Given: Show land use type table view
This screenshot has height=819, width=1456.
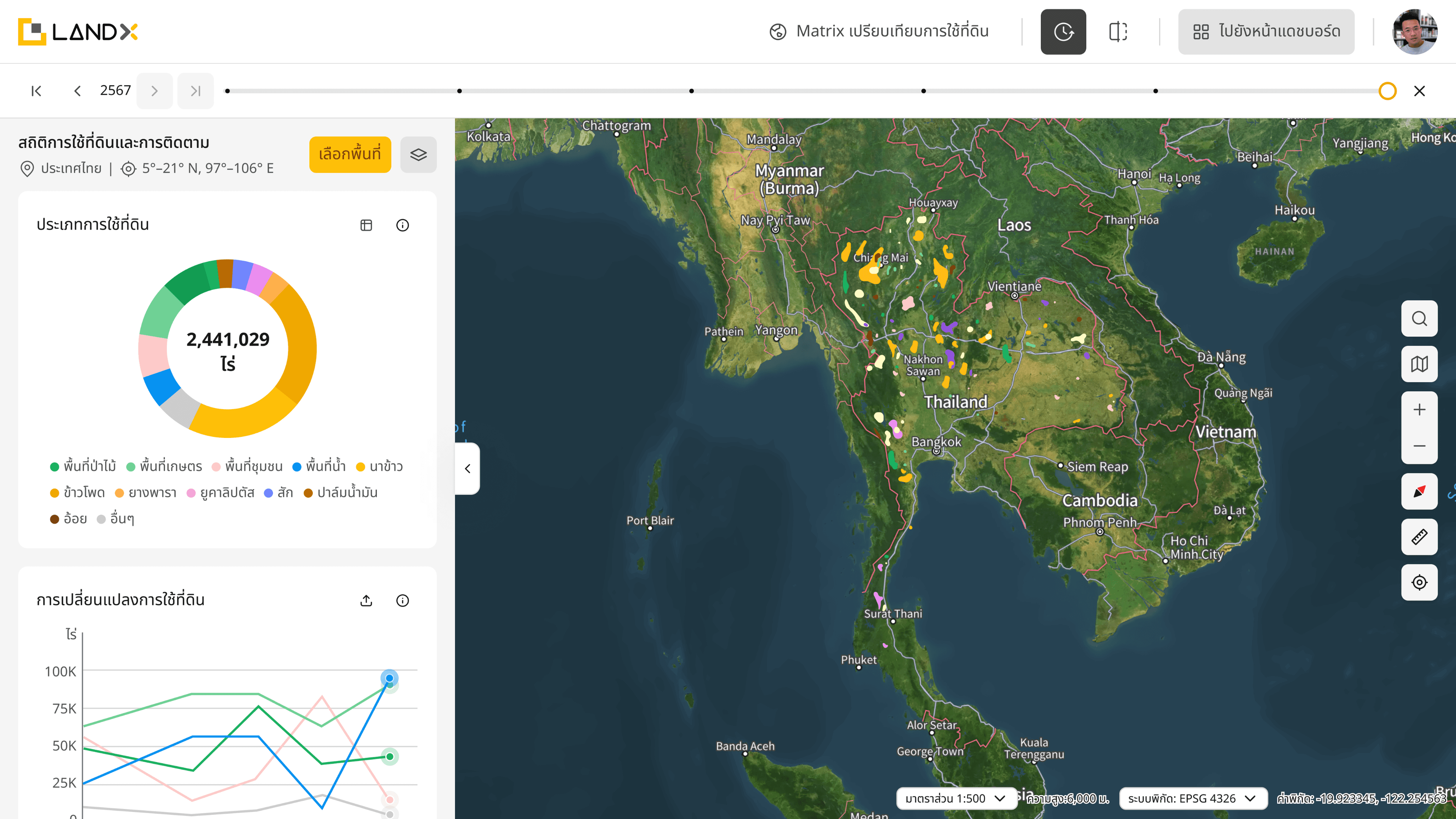Looking at the screenshot, I should [x=366, y=225].
